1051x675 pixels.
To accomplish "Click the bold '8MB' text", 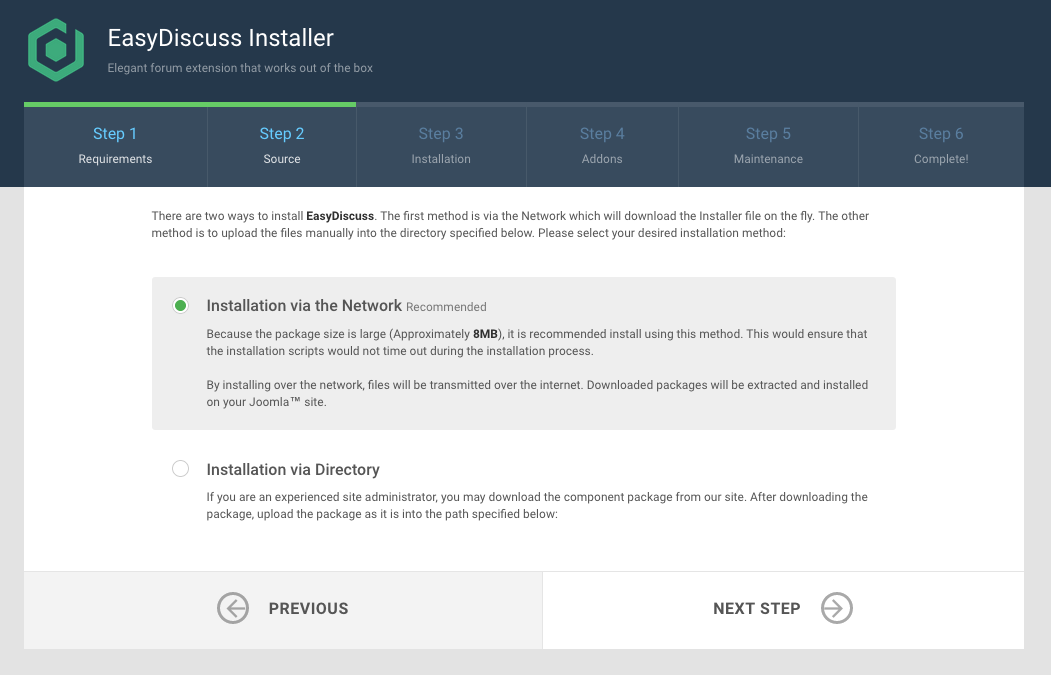I will 485,334.
